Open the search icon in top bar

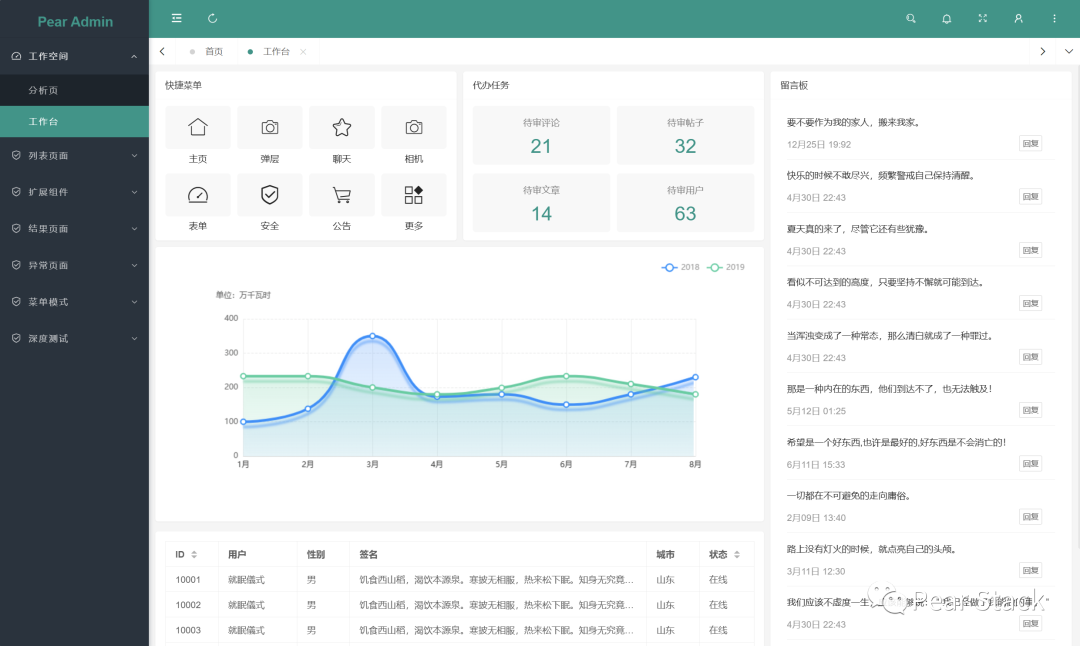click(910, 19)
